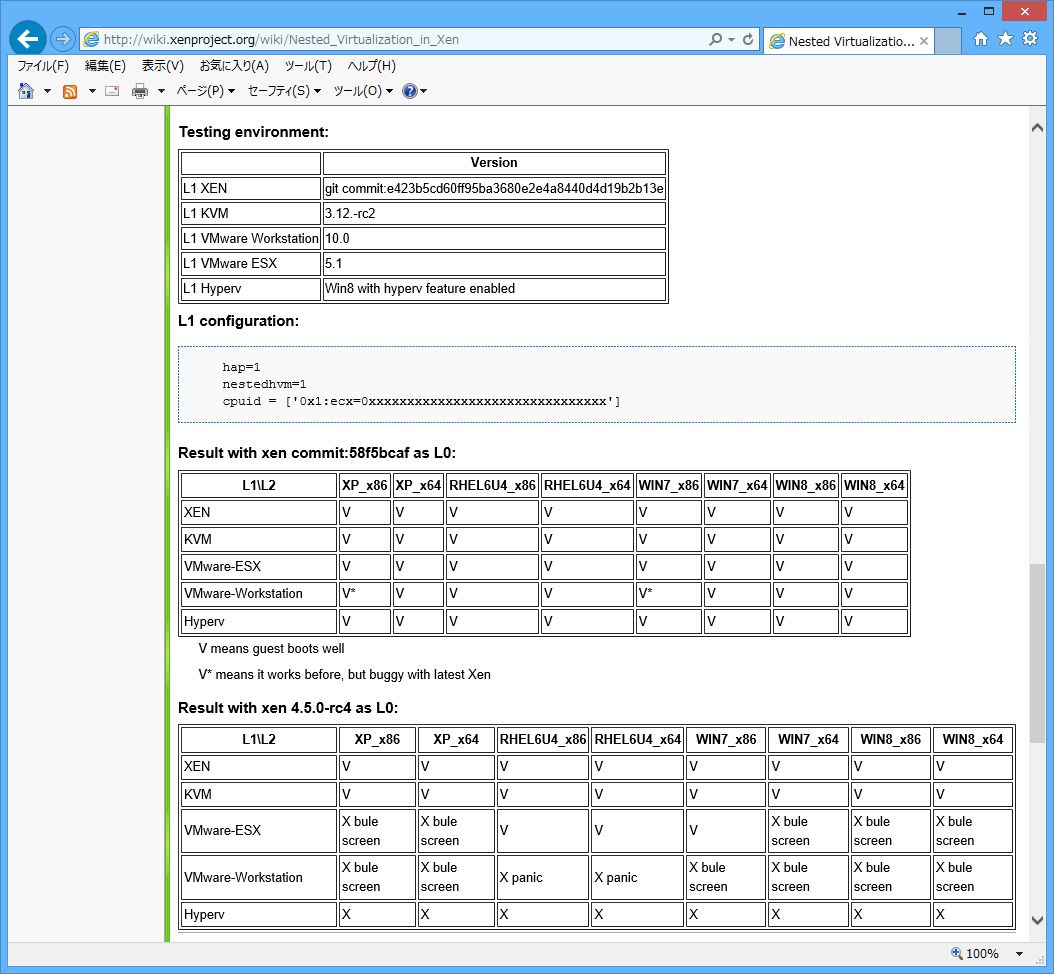Screen dimensions: 1054x974
Task: Open the 編集(E) menu
Action: click(x=106, y=66)
